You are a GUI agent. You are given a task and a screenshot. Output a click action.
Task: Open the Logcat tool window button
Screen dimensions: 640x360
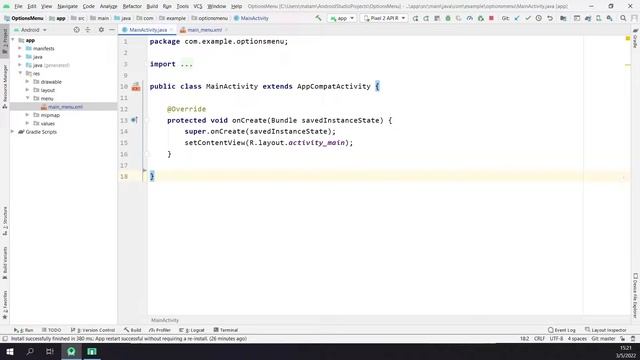[192, 330]
